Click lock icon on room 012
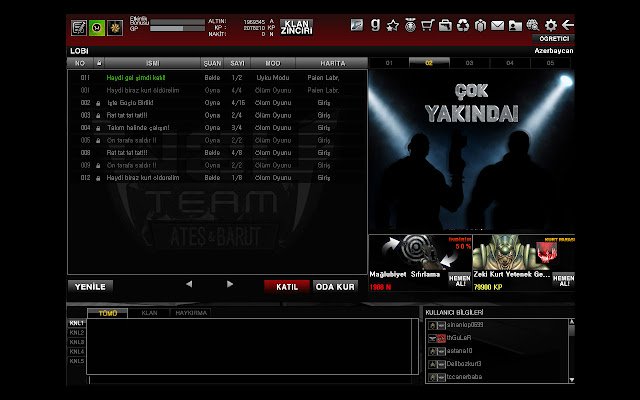The image size is (640, 400). pos(98,178)
